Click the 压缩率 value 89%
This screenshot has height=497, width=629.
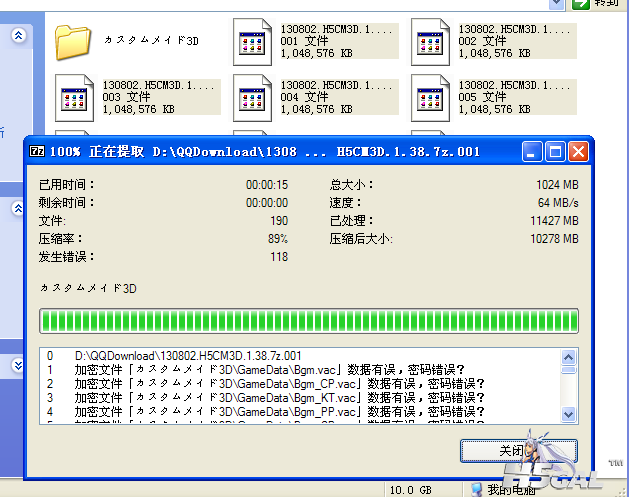coord(278,239)
